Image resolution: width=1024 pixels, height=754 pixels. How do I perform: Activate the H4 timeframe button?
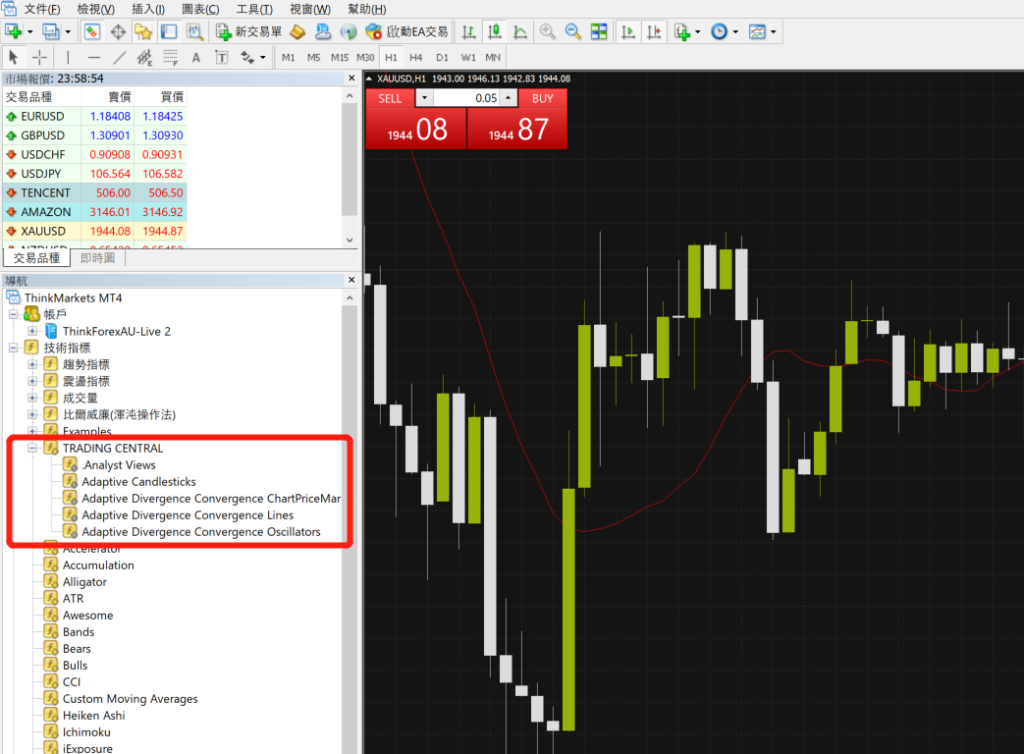(x=416, y=57)
